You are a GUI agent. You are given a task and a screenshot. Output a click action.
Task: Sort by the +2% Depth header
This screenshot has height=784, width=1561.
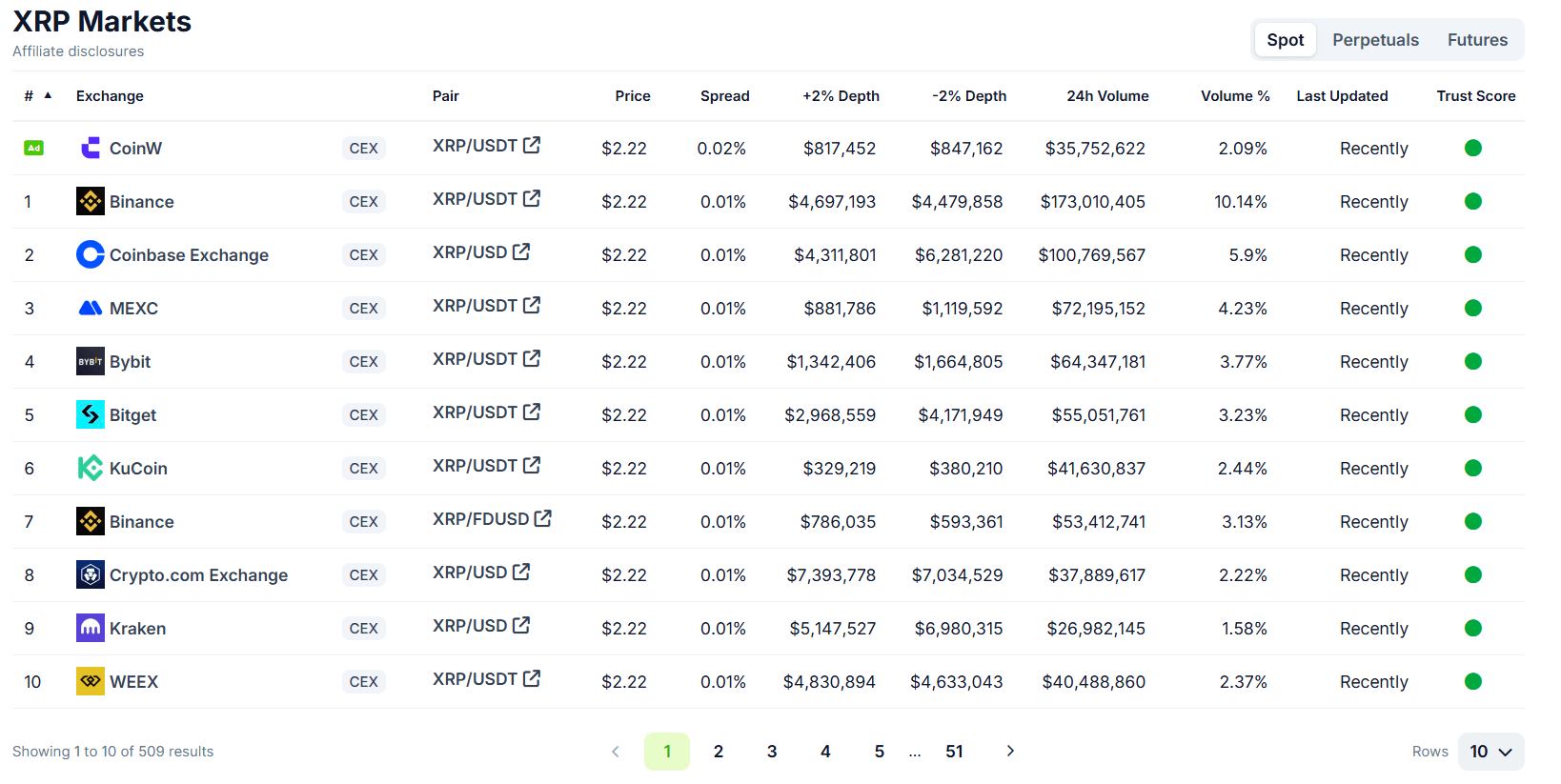point(841,96)
